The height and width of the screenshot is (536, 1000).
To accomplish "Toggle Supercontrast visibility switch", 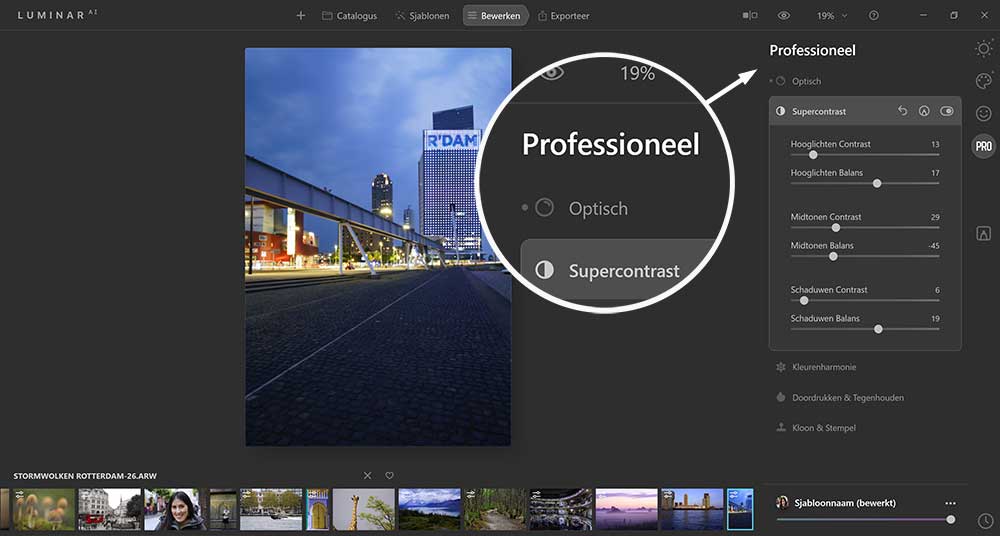I will [947, 111].
